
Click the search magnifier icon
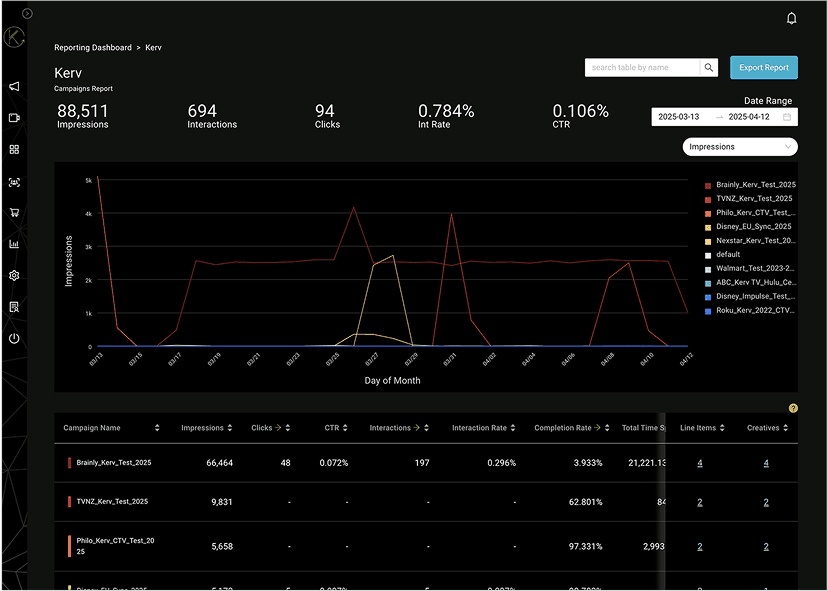tap(709, 67)
